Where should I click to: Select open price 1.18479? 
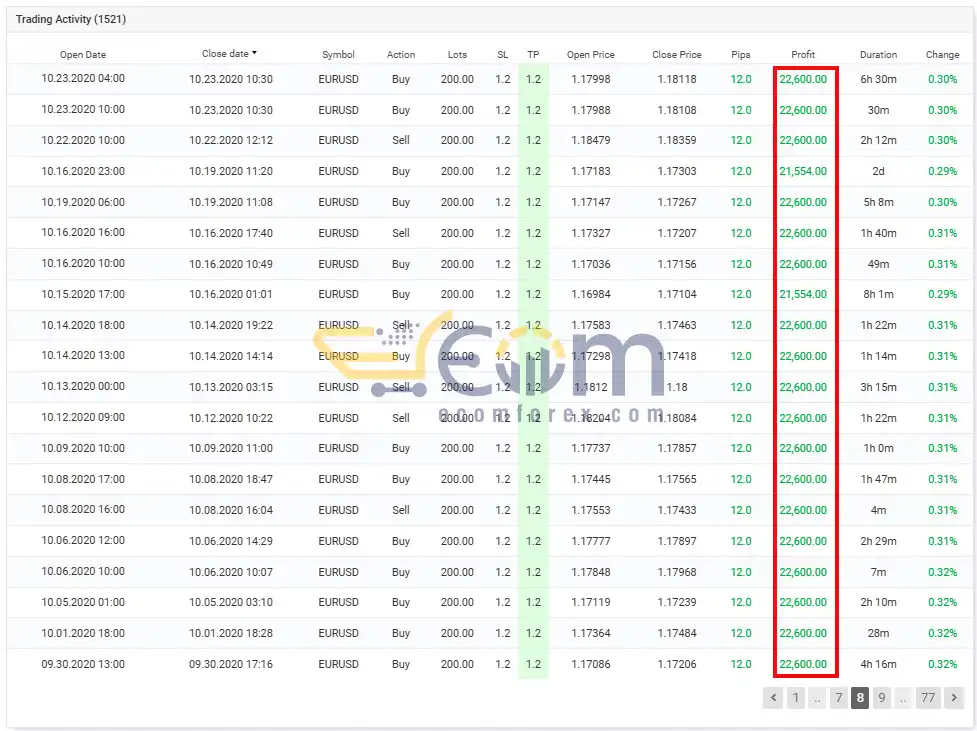591,140
